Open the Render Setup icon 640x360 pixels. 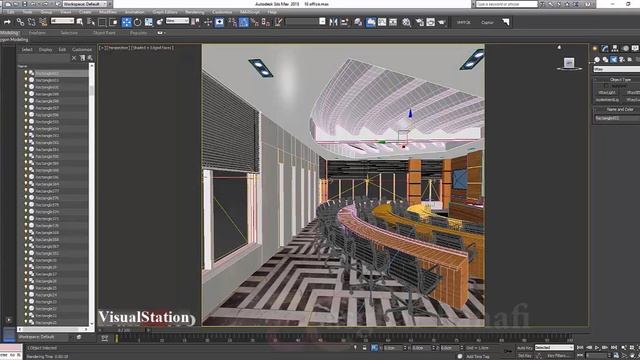tap(420, 22)
